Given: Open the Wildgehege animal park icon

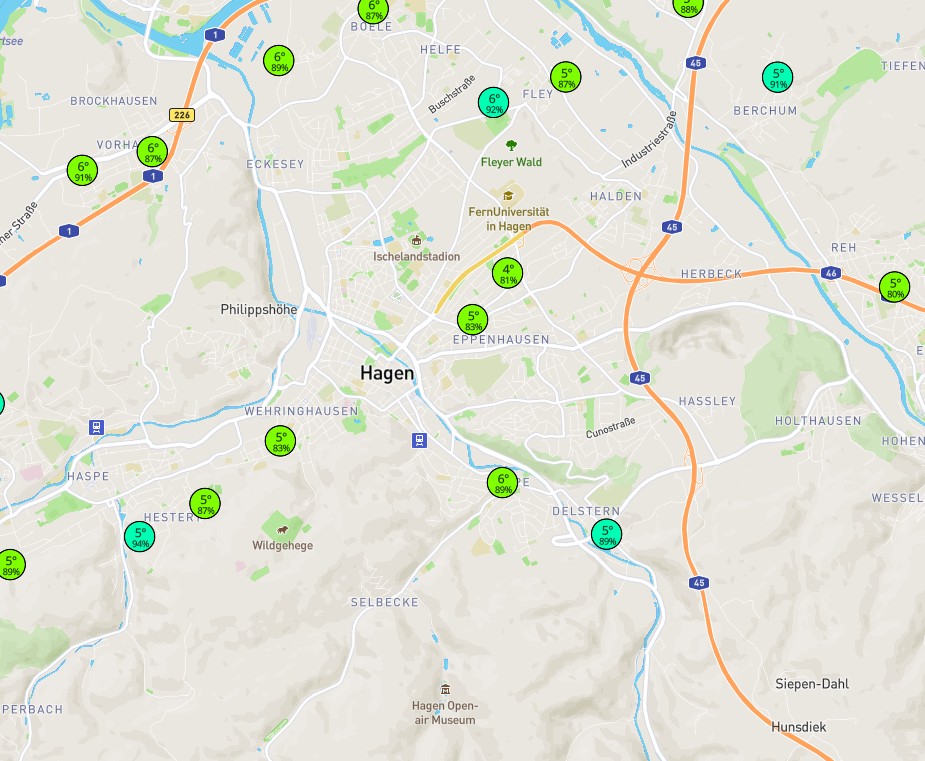Looking at the screenshot, I should point(283,529).
